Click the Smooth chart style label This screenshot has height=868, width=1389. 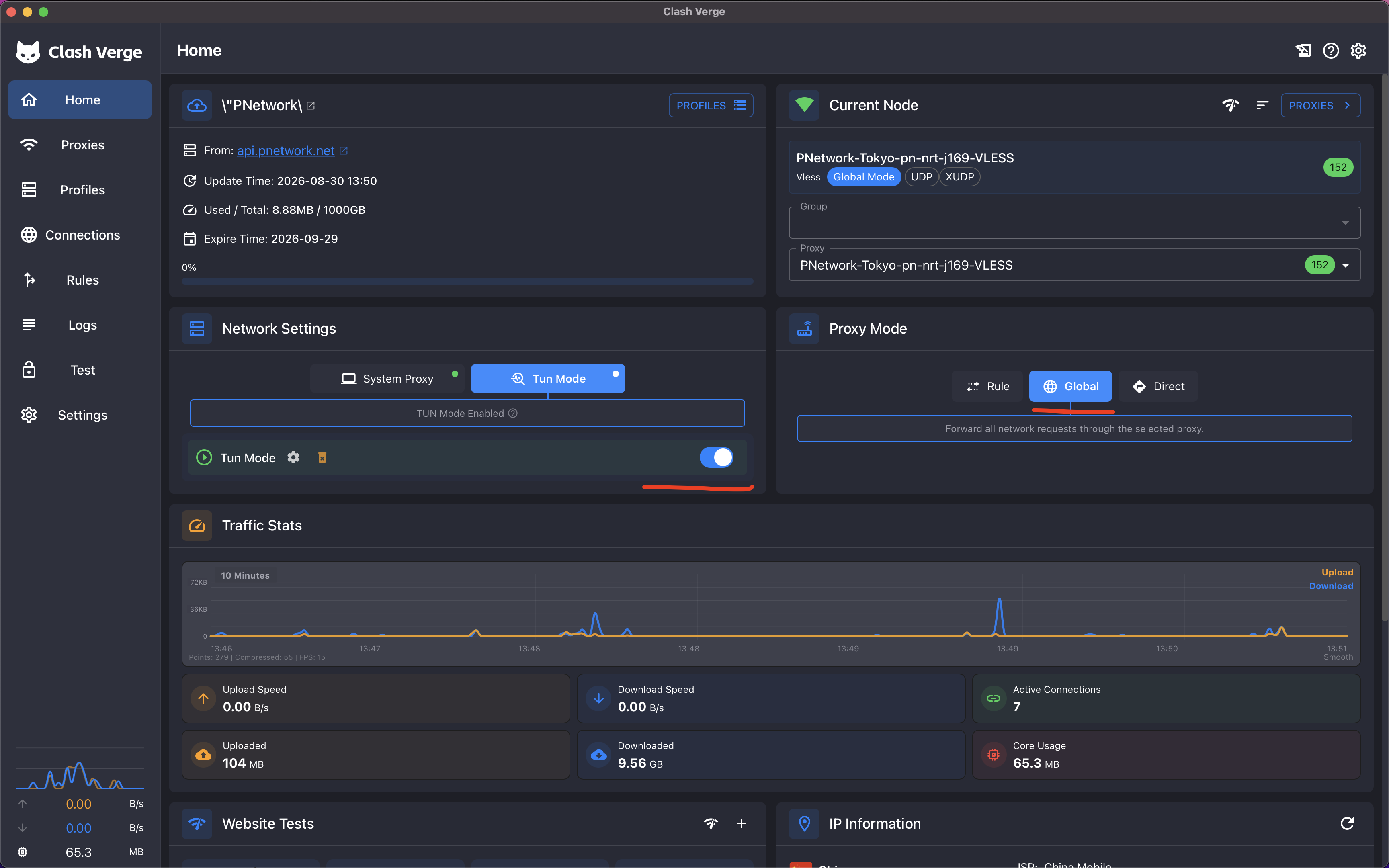pos(1338,657)
